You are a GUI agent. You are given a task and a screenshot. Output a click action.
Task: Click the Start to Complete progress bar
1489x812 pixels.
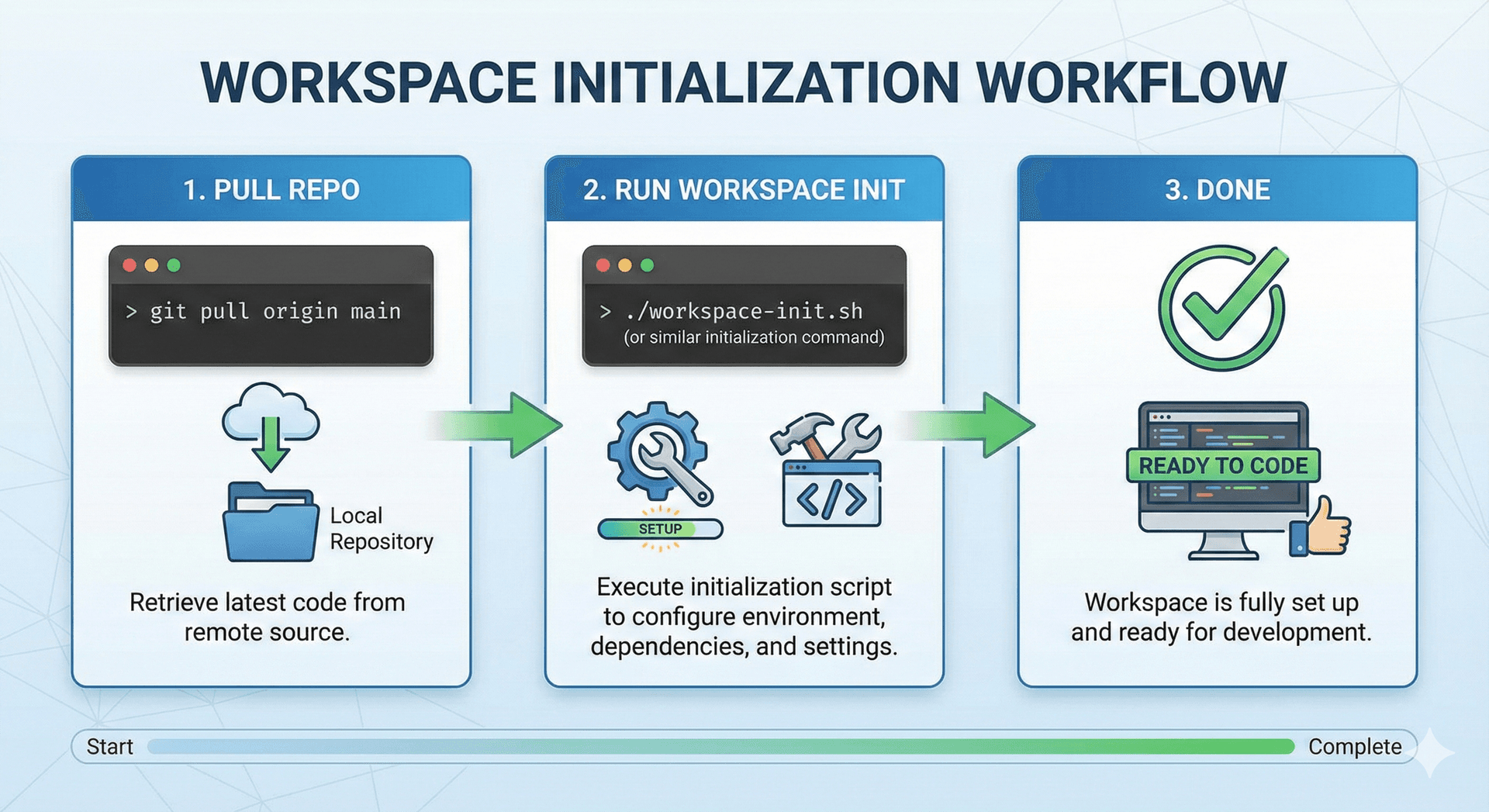point(720,747)
